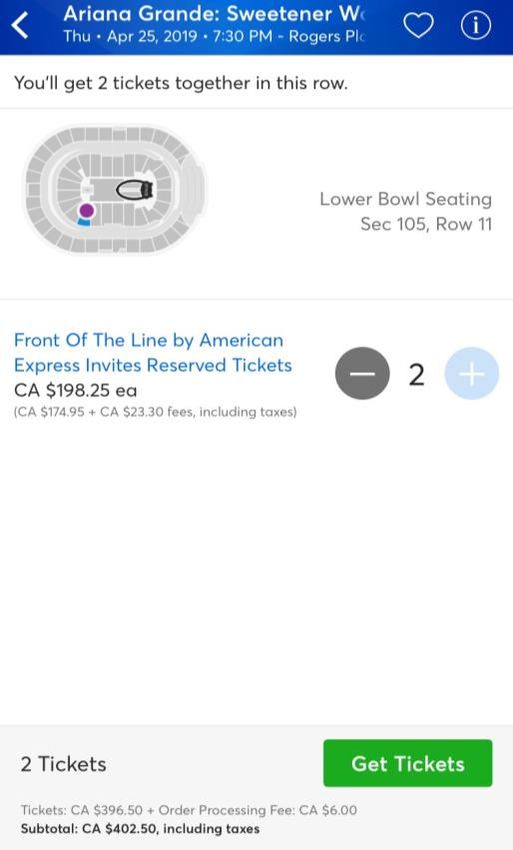Tap the ticket quantity number 2
513x850 pixels.
(x=416, y=375)
